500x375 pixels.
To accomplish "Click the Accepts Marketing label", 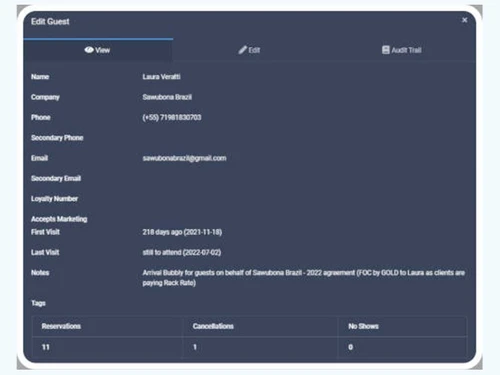I will coord(59,219).
